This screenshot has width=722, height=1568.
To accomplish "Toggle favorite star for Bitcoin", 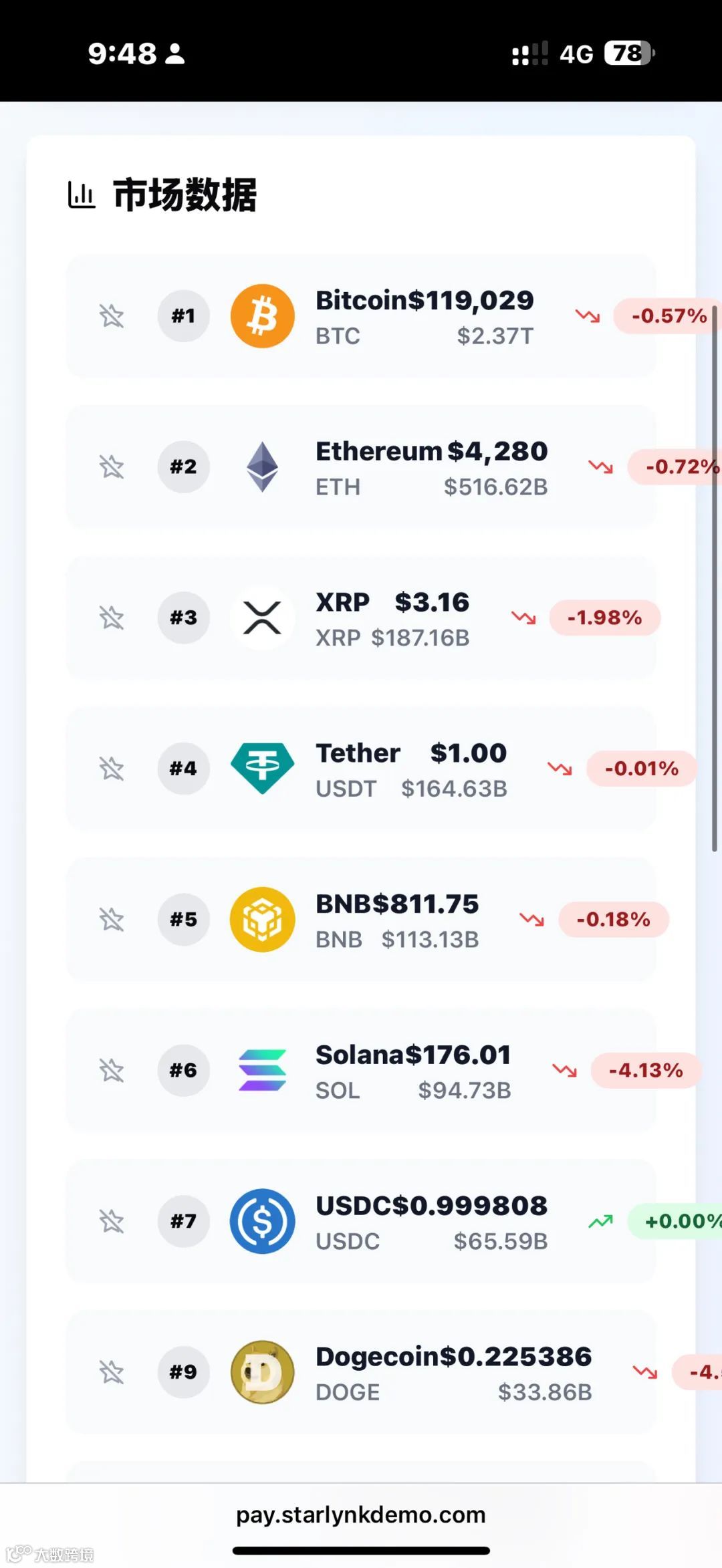I will (x=112, y=316).
